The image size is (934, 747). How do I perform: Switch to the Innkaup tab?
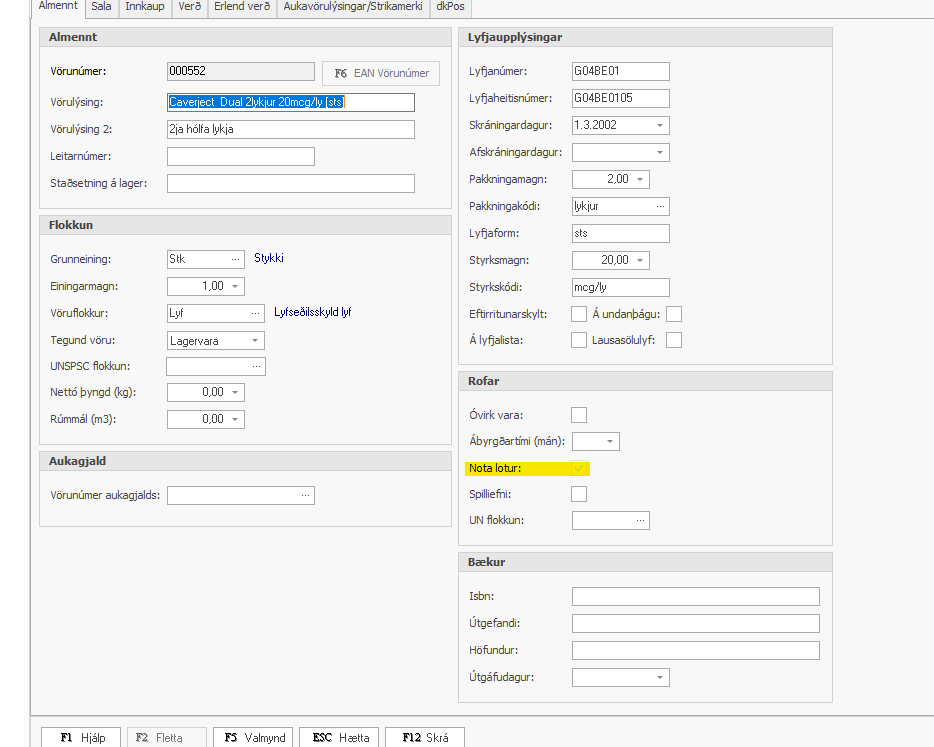[144, 6]
